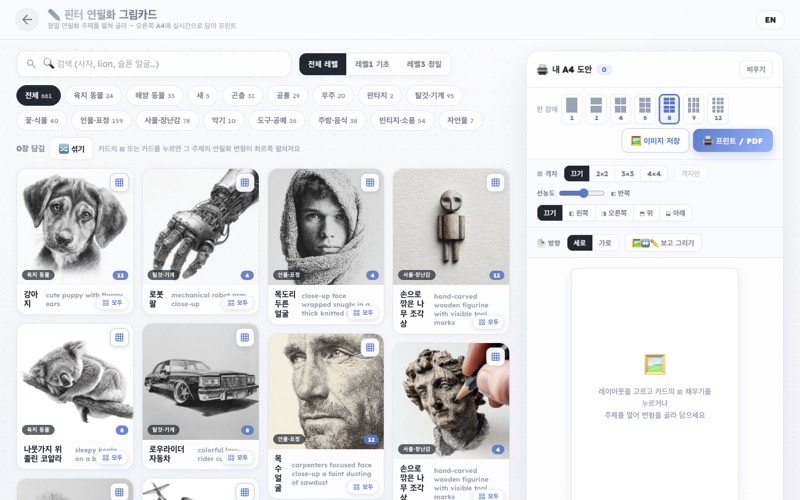Click the 모두 button on the robot arm card

click(238, 303)
